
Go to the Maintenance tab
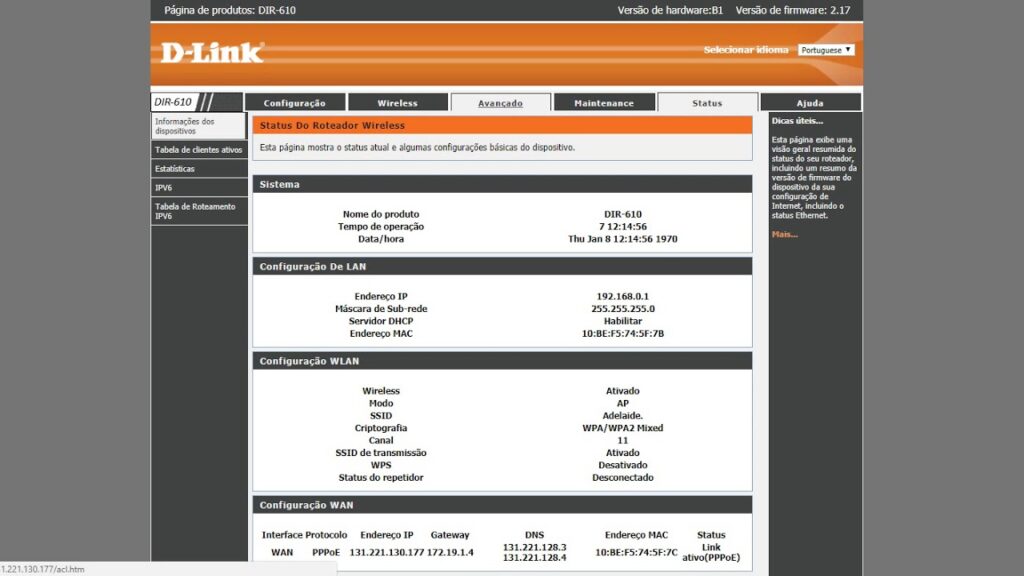click(604, 103)
